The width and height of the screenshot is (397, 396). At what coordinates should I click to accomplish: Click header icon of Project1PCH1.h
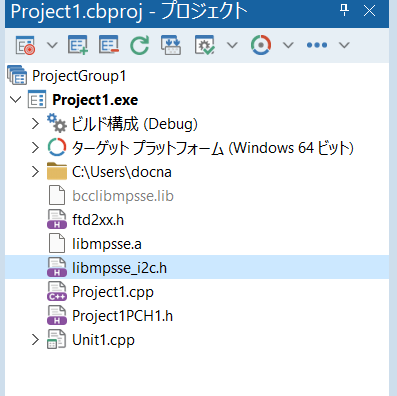click(57, 315)
